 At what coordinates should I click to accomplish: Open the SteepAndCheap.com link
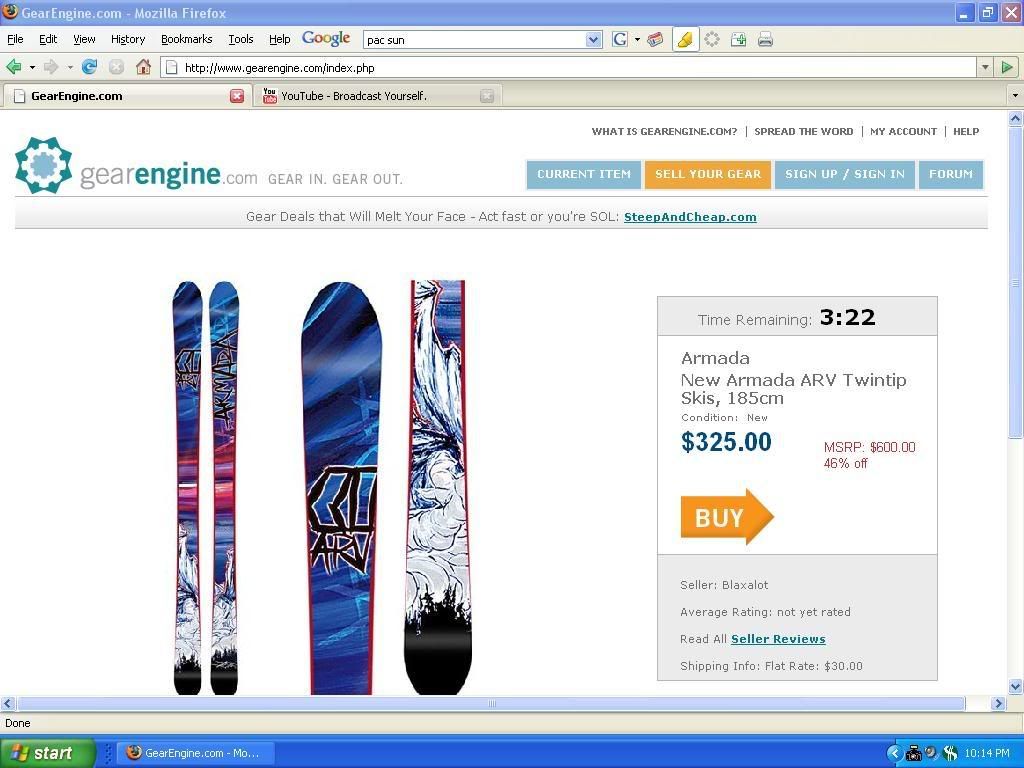[690, 217]
